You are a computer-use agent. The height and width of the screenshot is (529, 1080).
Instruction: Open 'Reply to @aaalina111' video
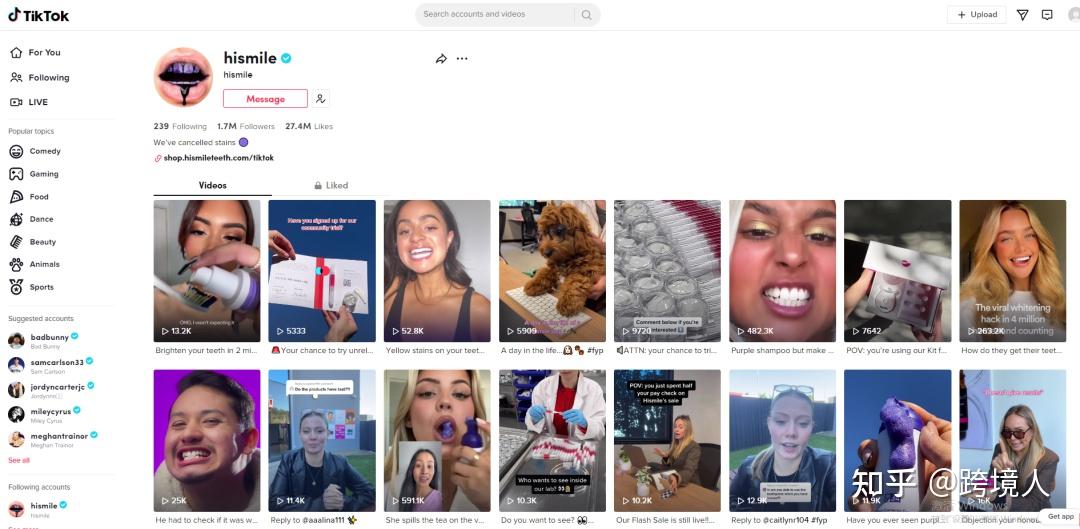pos(322,441)
